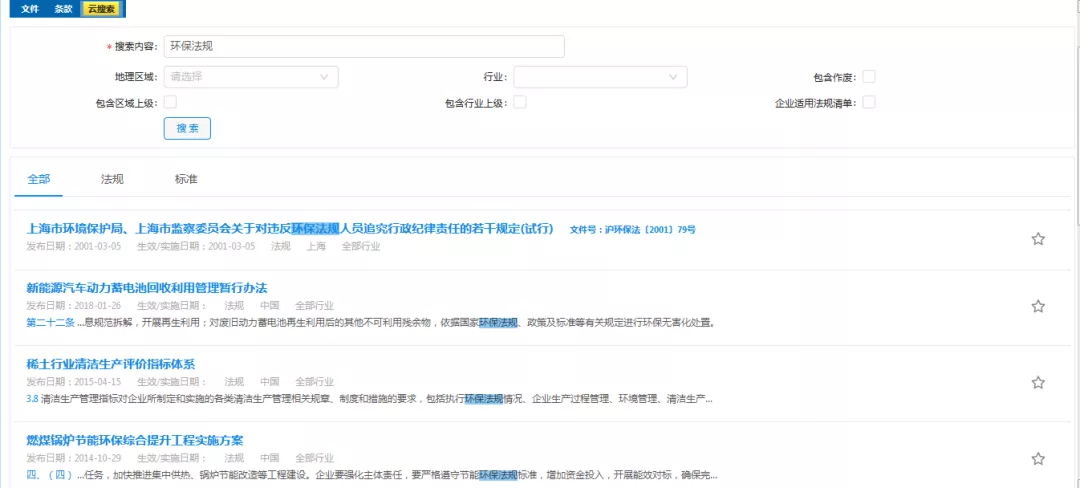The image size is (1080, 488).
Task: Favorite the 新能源汽车动力蓄电池 result with star
Action: click(x=1038, y=306)
